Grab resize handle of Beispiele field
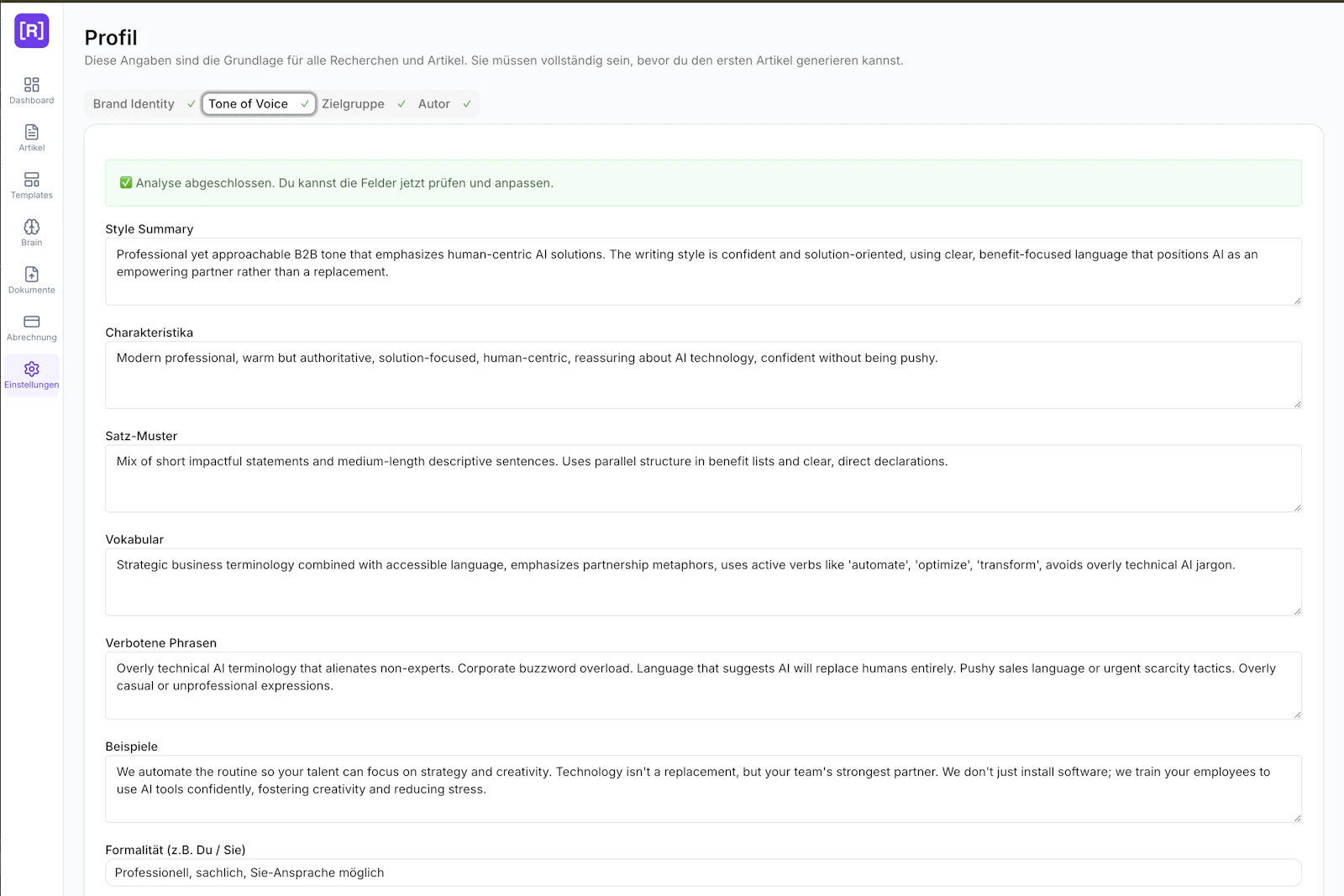Viewport: 1344px width, 896px height. pyautogui.click(x=1297, y=818)
